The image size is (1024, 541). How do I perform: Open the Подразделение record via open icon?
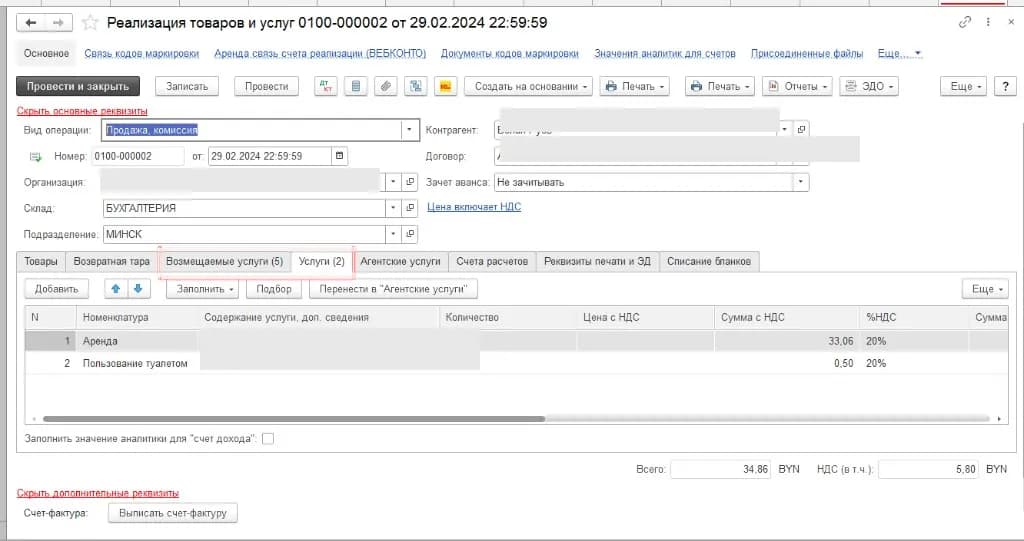[x=410, y=234]
